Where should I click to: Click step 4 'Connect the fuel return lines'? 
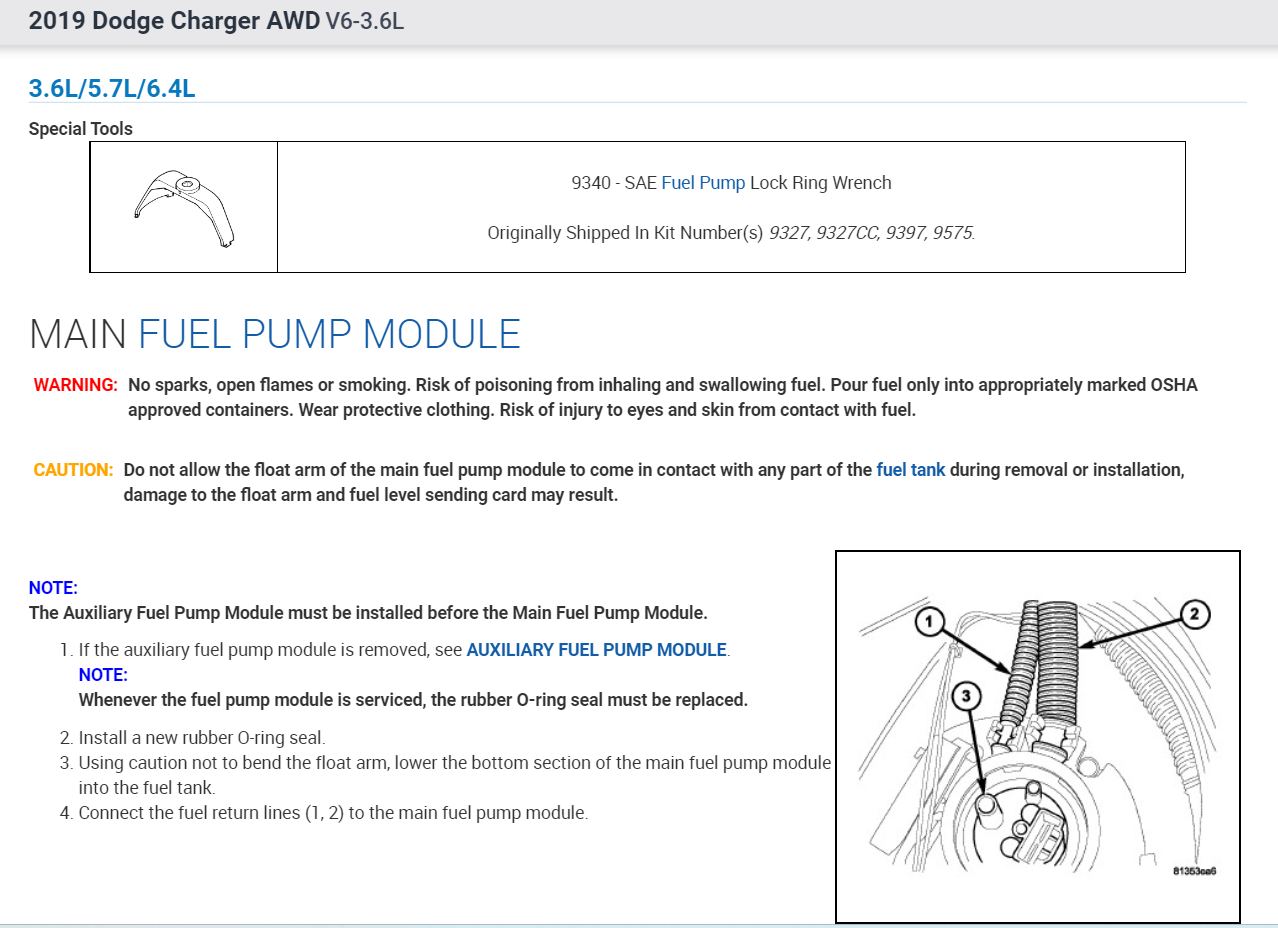tap(333, 813)
